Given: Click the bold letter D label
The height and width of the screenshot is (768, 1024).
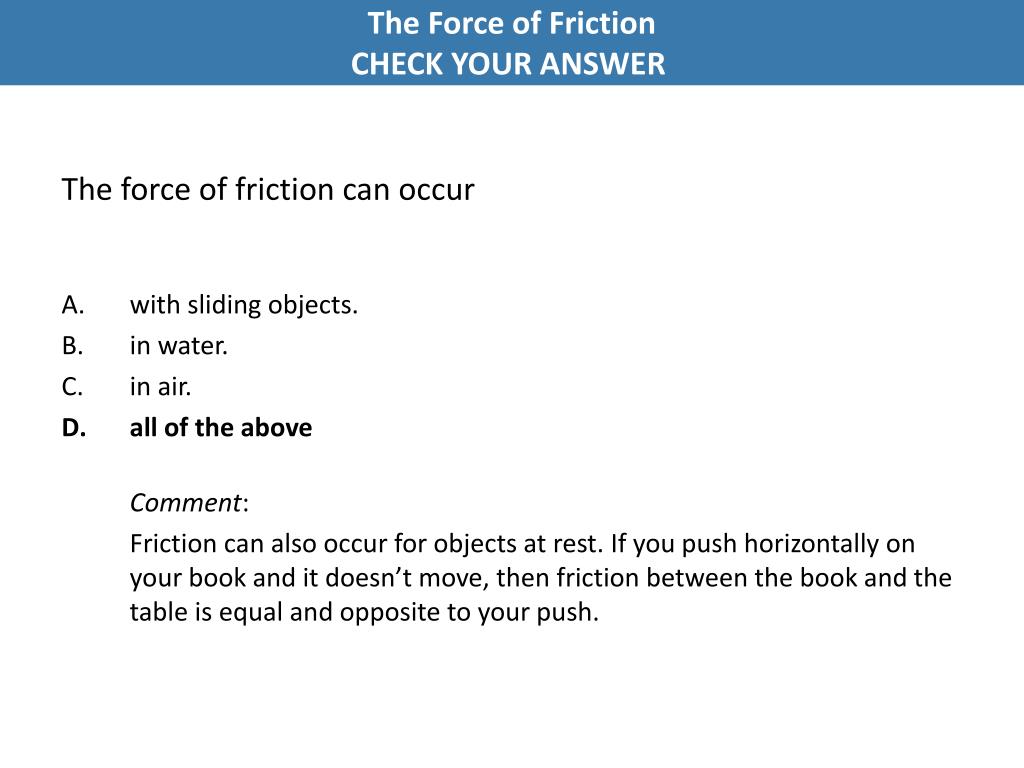Looking at the screenshot, I should coord(74,428).
